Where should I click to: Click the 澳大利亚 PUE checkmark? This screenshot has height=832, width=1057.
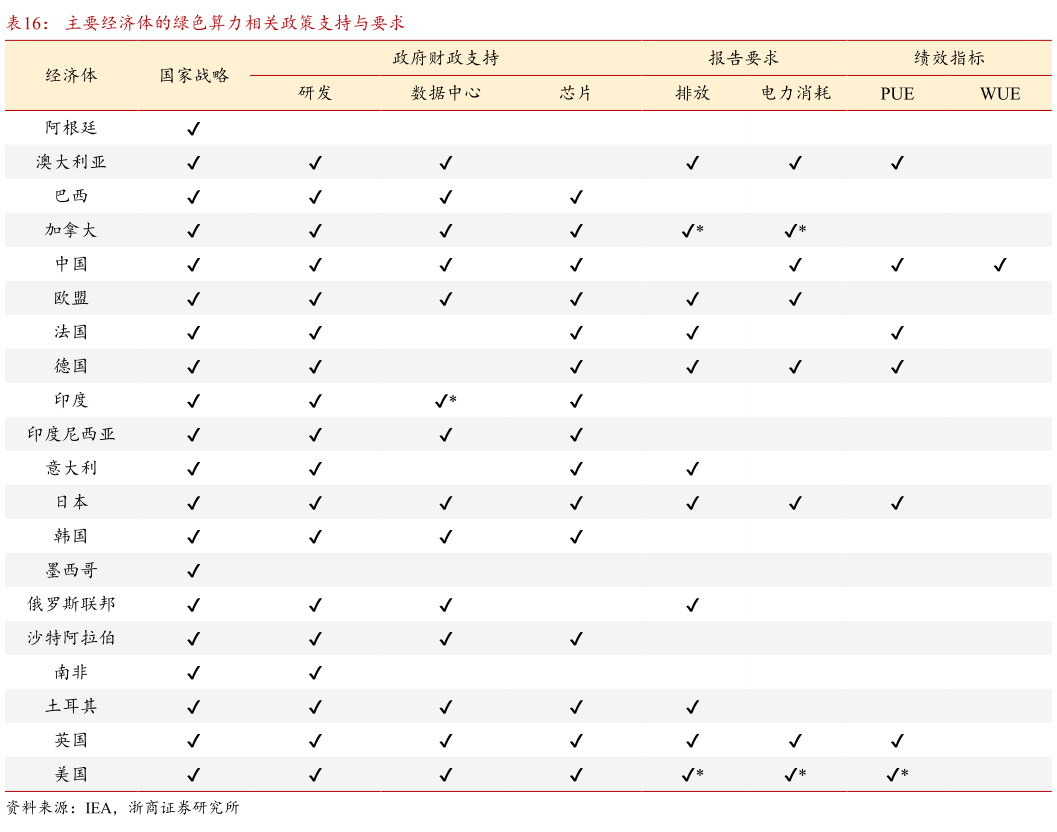click(897, 163)
